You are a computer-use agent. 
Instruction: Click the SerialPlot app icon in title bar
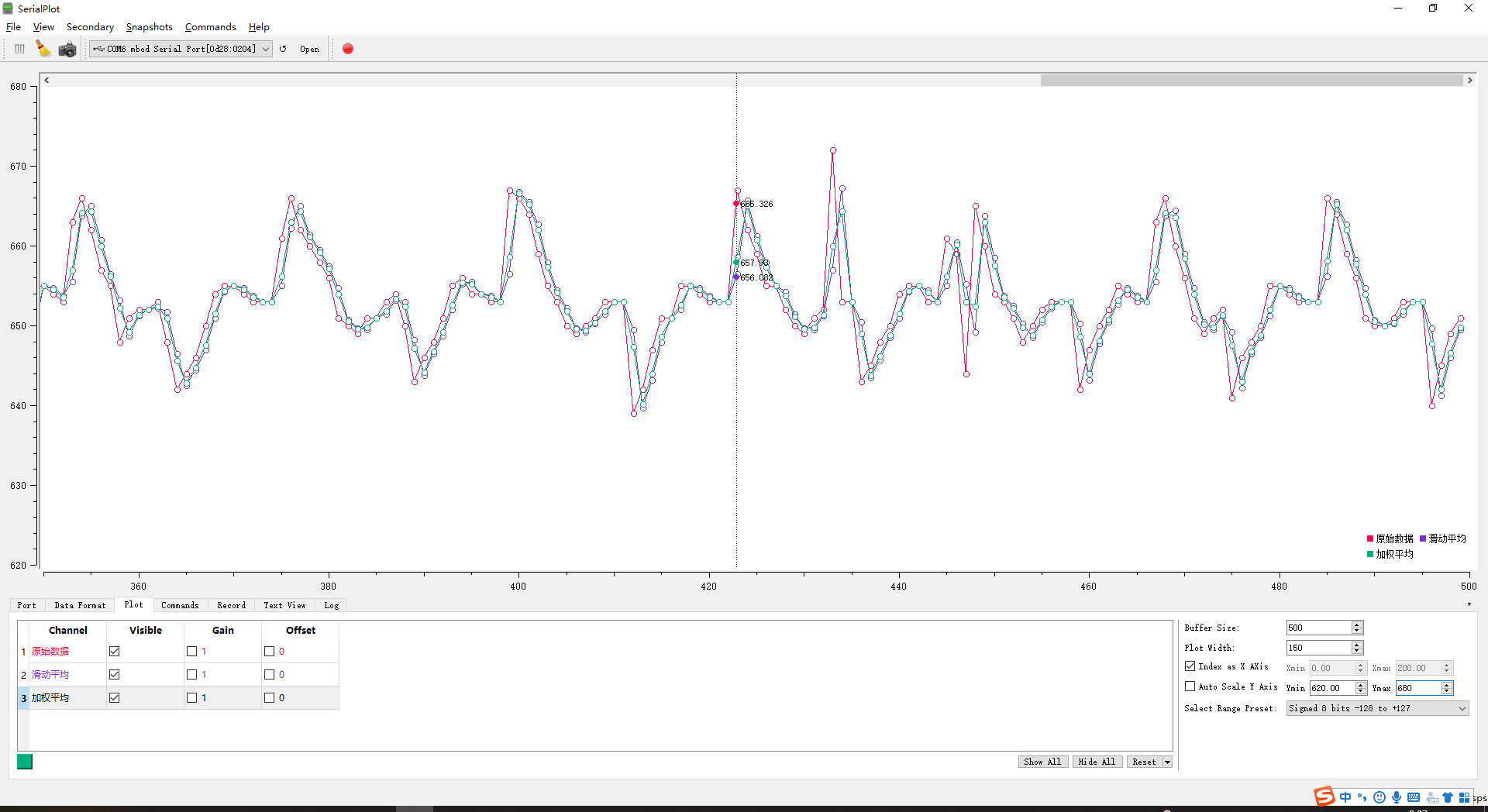(8, 9)
